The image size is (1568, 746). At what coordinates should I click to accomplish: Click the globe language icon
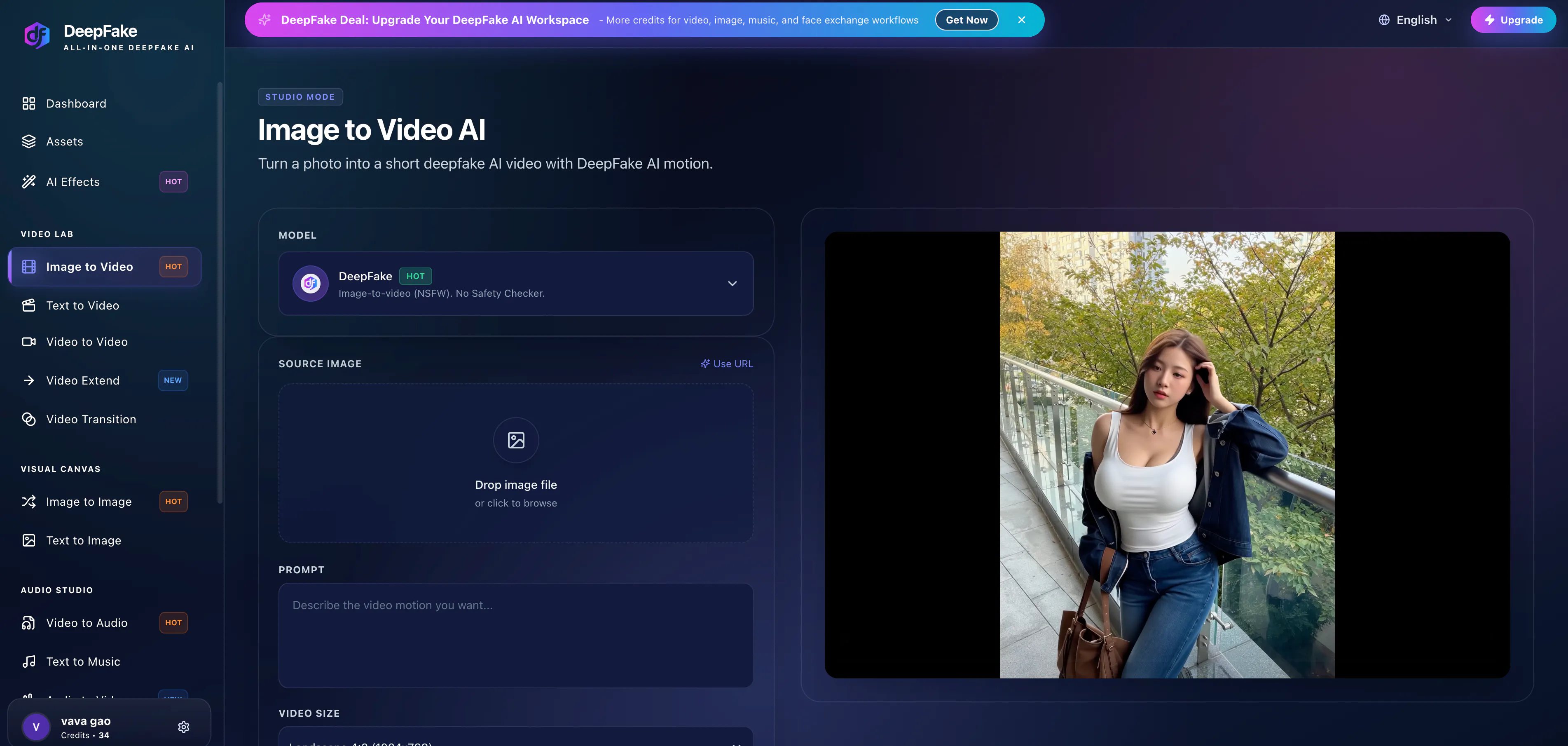click(x=1384, y=20)
